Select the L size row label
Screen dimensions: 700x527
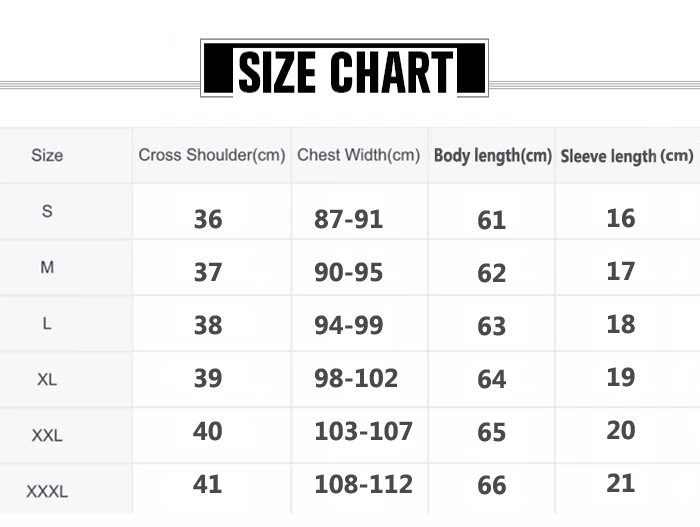[x=47, y=323]
